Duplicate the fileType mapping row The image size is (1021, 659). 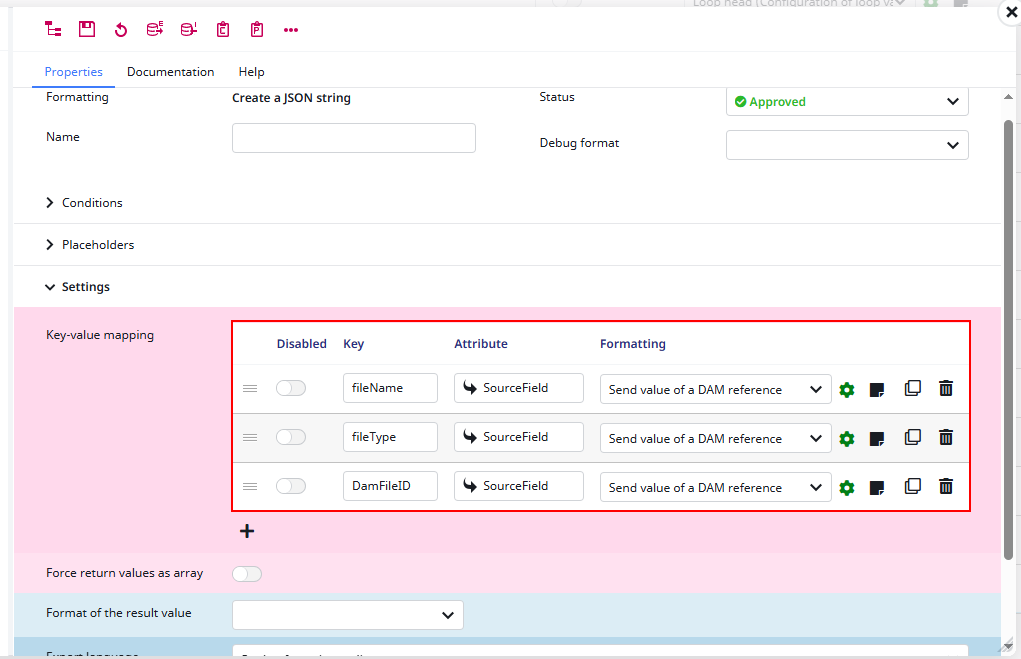click(x=912, y=438)
